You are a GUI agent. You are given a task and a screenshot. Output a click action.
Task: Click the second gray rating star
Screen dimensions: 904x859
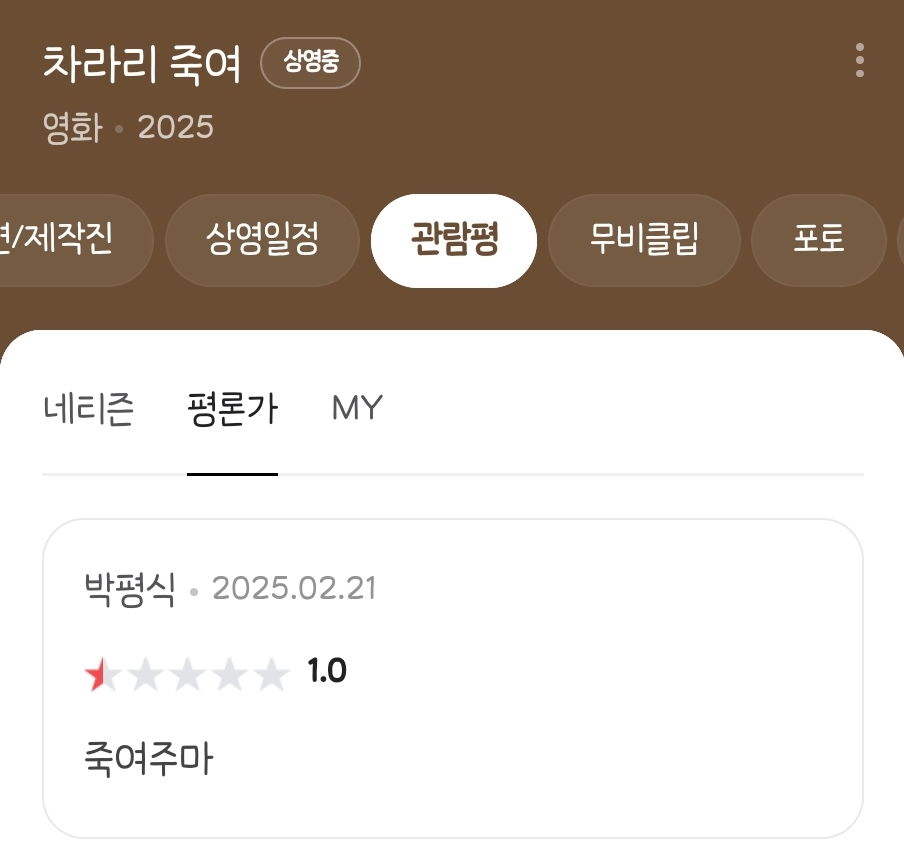145,673
